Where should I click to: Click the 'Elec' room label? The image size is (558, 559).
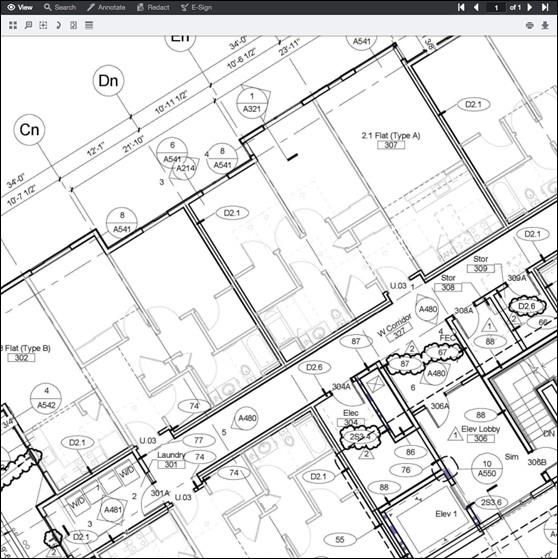(350, 413)
